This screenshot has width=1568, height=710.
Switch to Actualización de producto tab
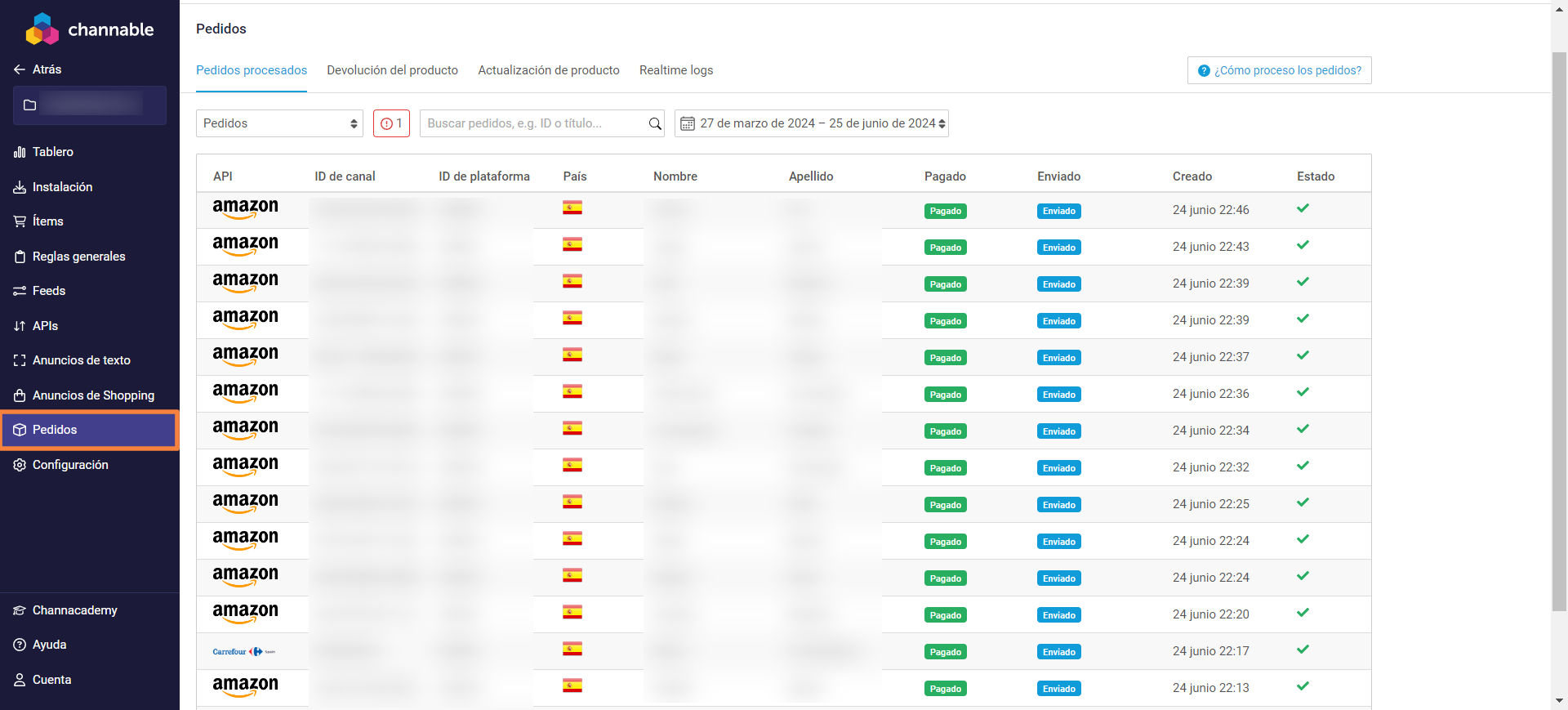[x=549, y=70]
